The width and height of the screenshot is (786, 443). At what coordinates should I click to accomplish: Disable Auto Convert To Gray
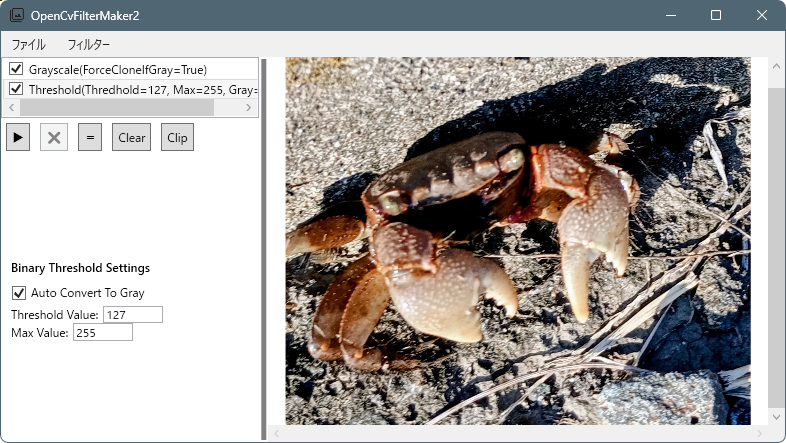point(18,293)
